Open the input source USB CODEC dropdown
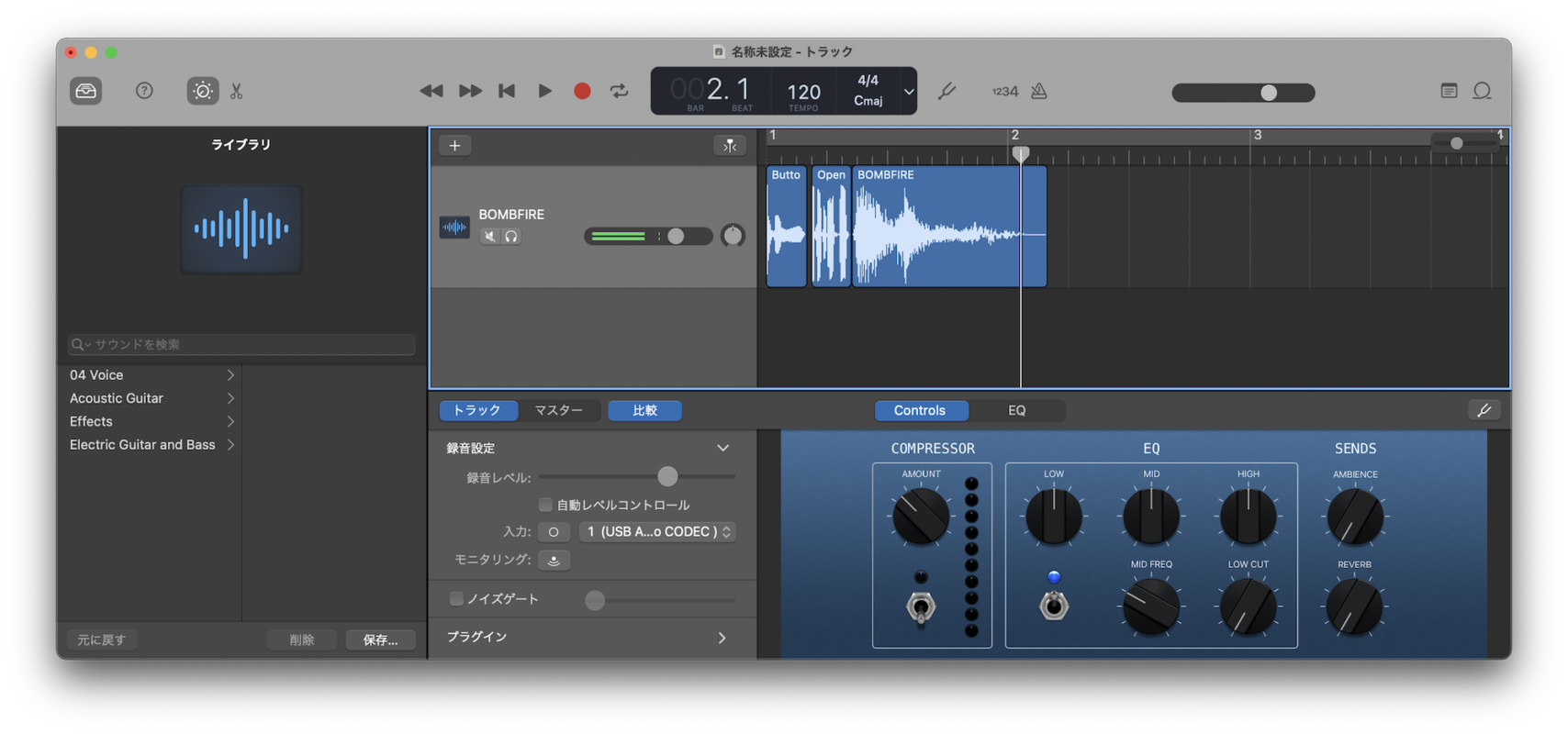 point(657,532)
